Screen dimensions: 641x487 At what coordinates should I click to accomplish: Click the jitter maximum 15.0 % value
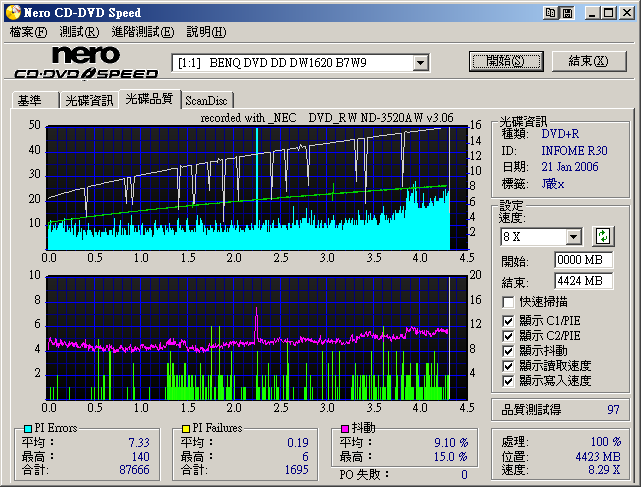(451, 456)
